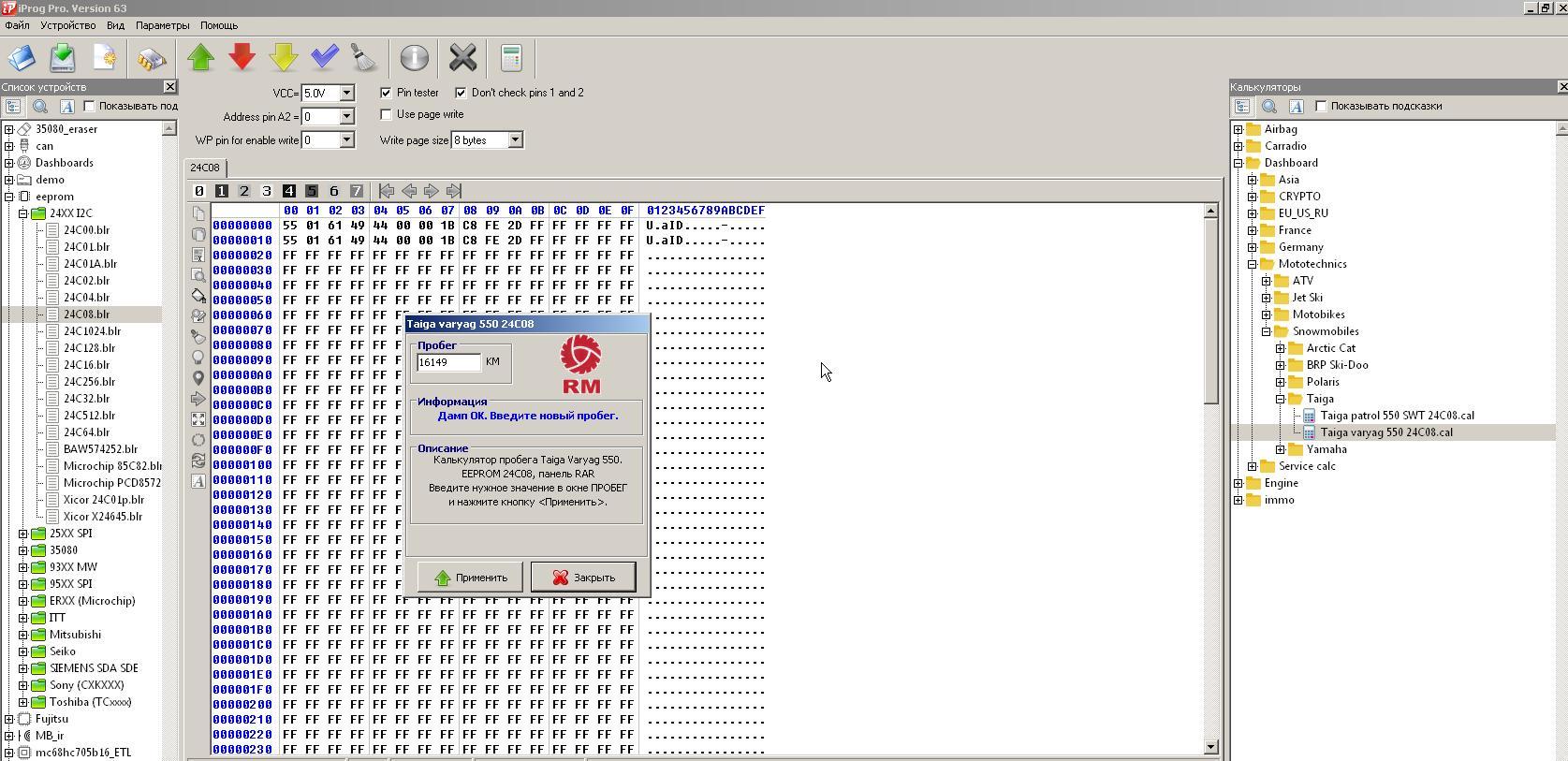Open WP pin for enable write dropdown

[346, 139]
